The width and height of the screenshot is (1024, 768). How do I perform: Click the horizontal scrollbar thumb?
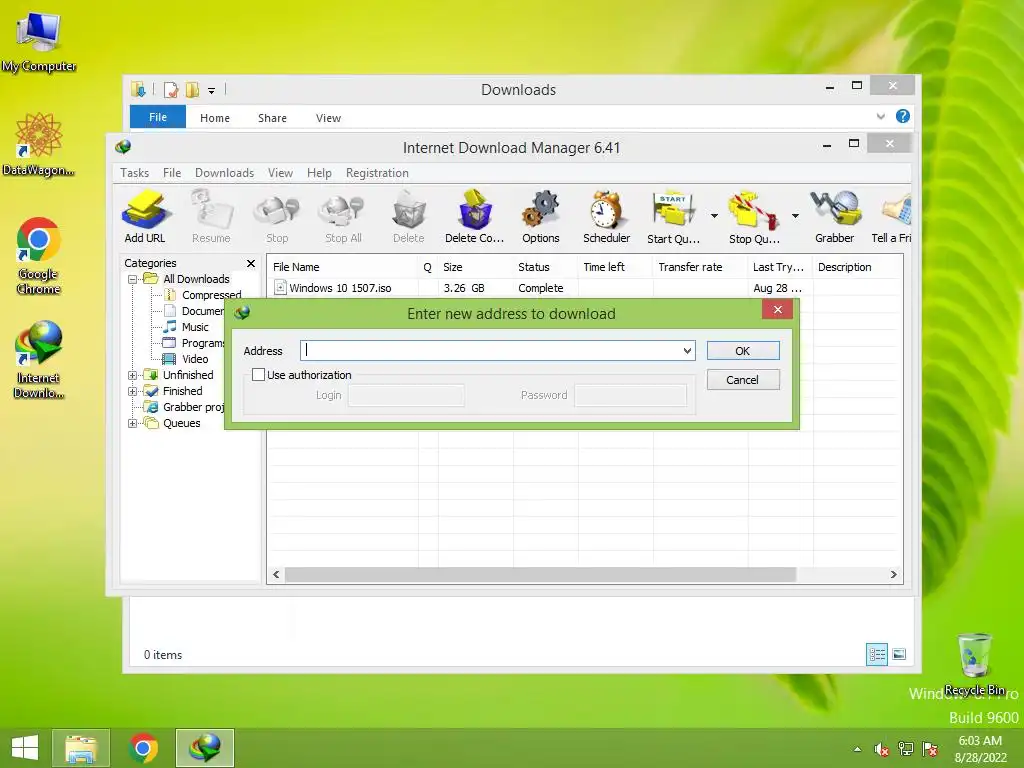coord(540,575)
